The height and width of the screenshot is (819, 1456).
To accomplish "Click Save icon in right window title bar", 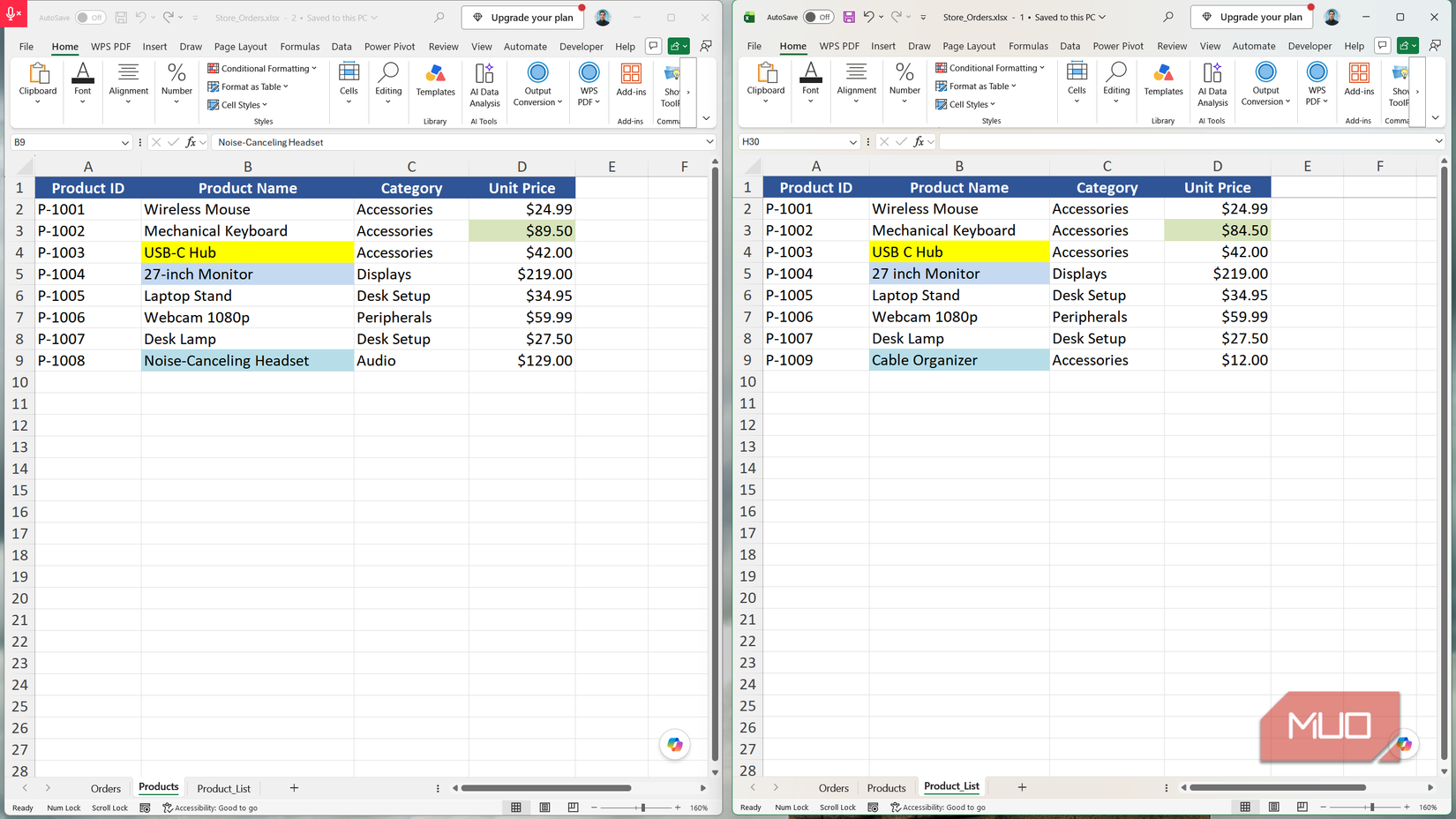I will [x=849, y=17].
